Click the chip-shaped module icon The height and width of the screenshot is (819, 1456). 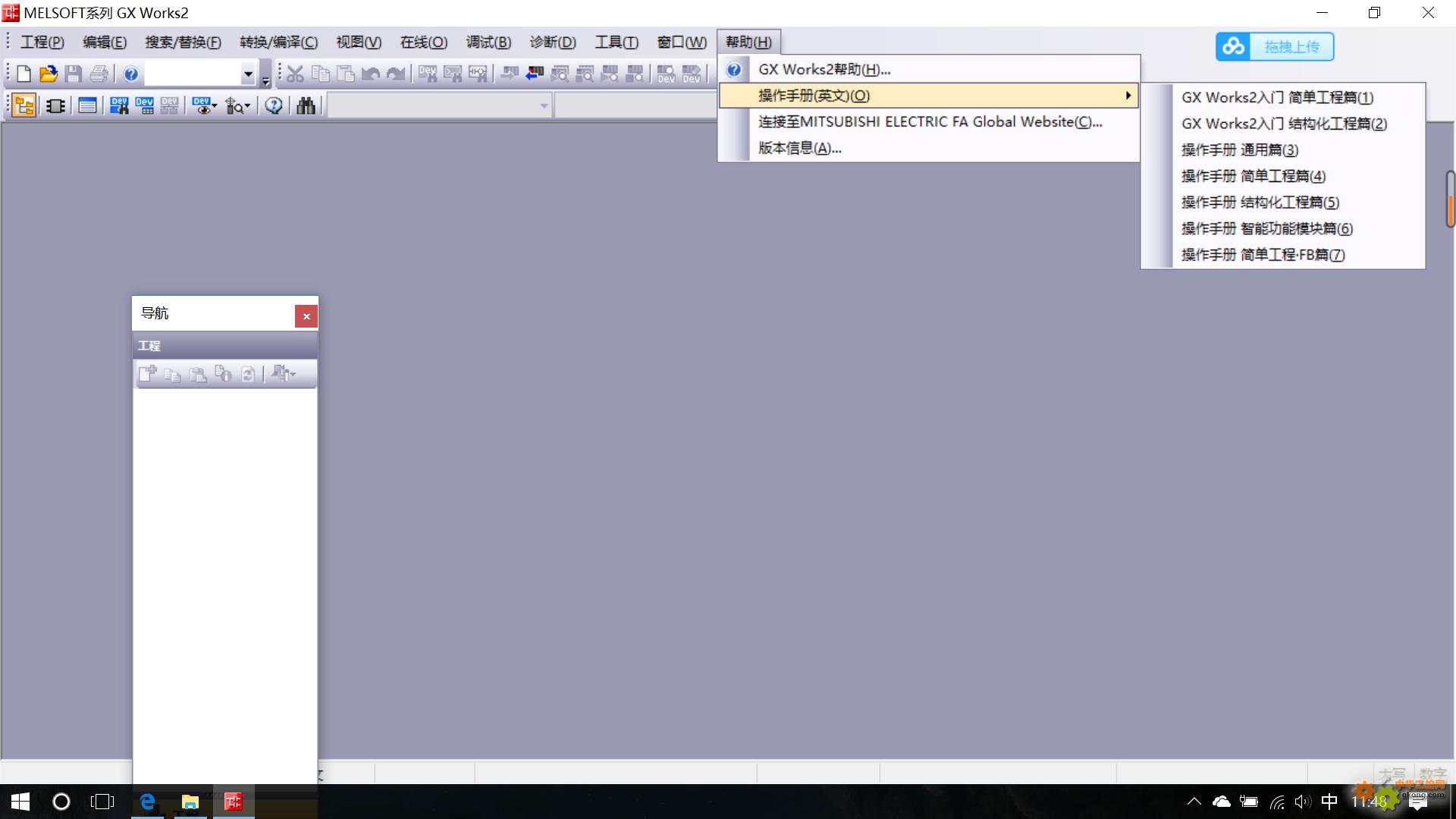(55, 105)
